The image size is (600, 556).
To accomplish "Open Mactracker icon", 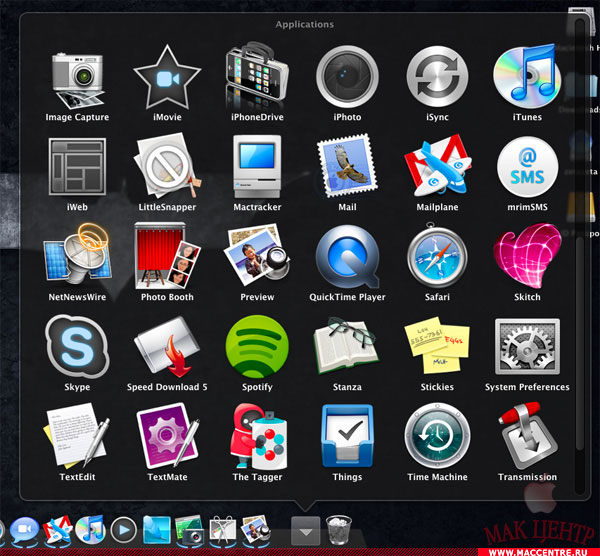I will tap(257, 166).
